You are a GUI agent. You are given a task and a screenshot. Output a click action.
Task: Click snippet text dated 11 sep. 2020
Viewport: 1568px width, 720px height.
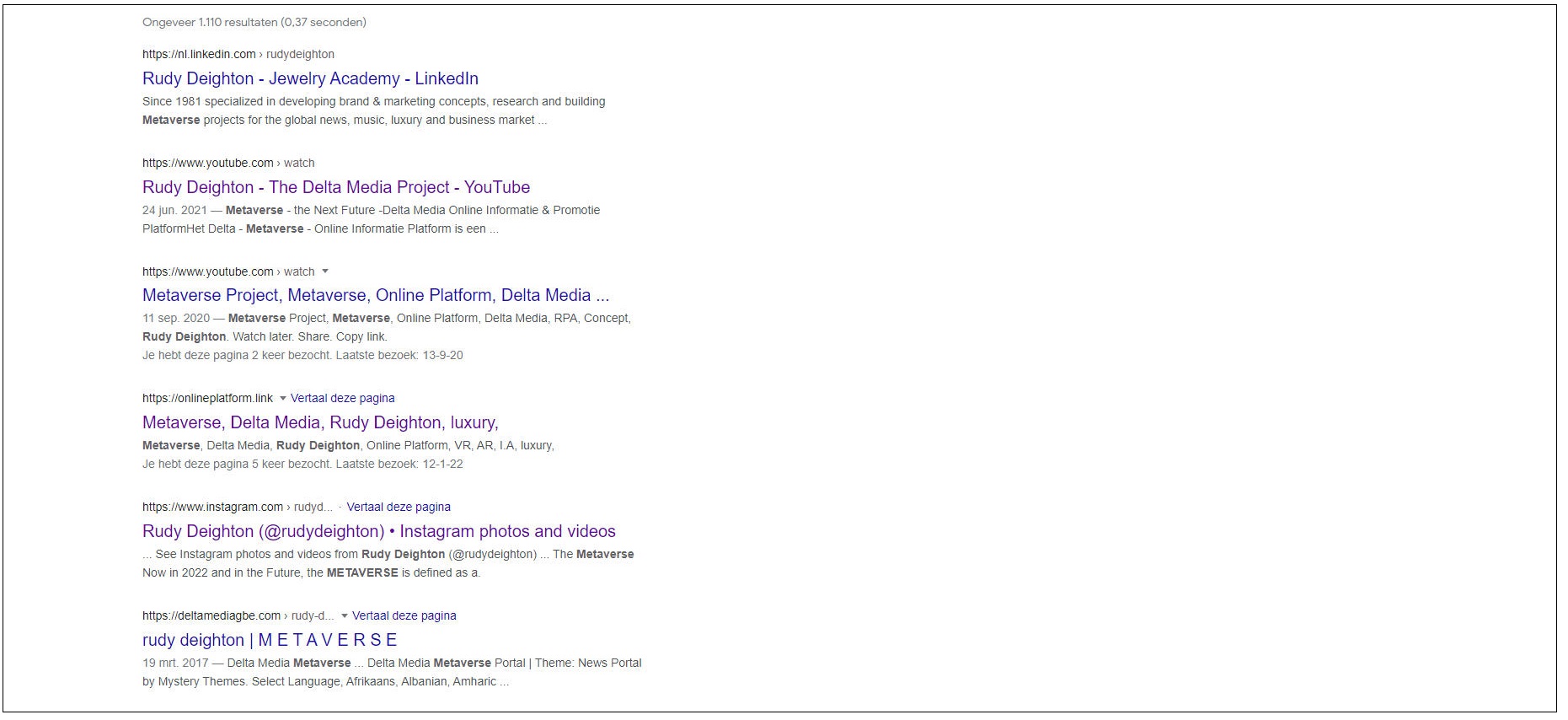point(387,327)
